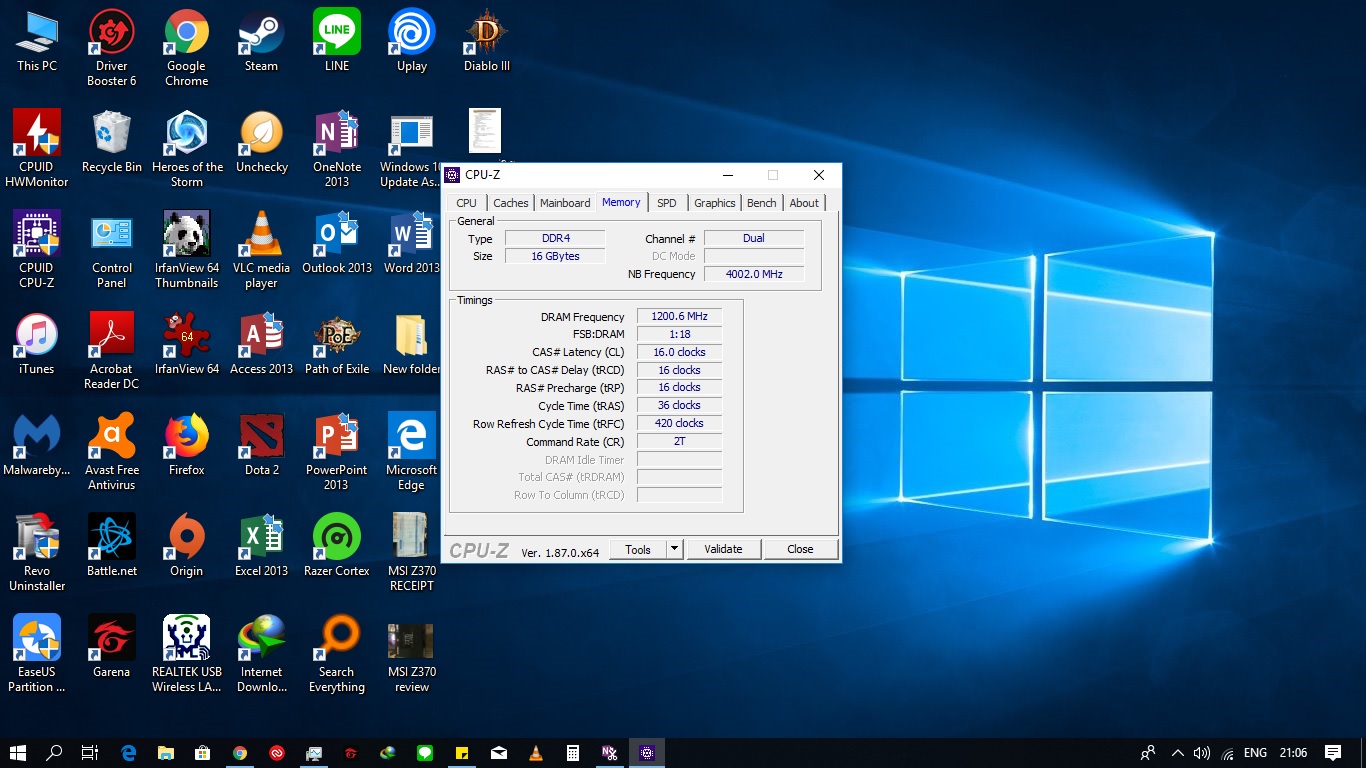The image size is (1366, 768).
Task: Select the EaseUS Partition desktop icon
Action: click(37, 654)
